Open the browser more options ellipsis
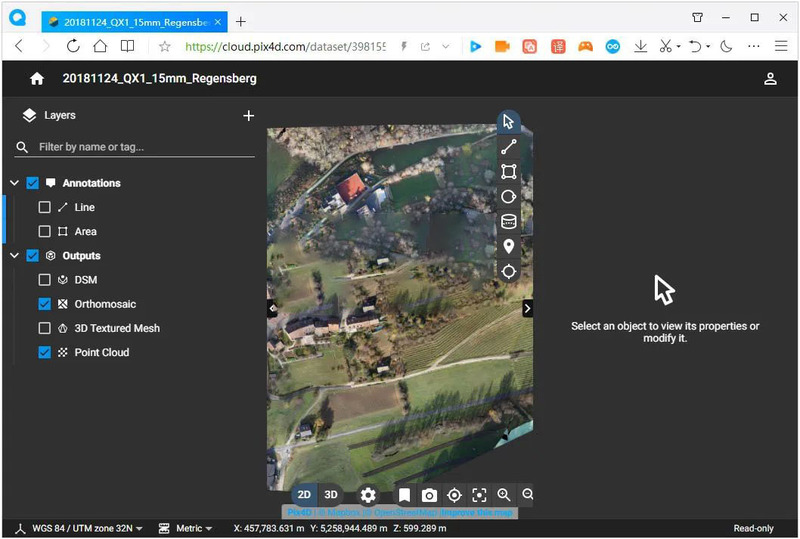Screen dimensions: 800x539 pyautogui.click(x=753, y=46)
